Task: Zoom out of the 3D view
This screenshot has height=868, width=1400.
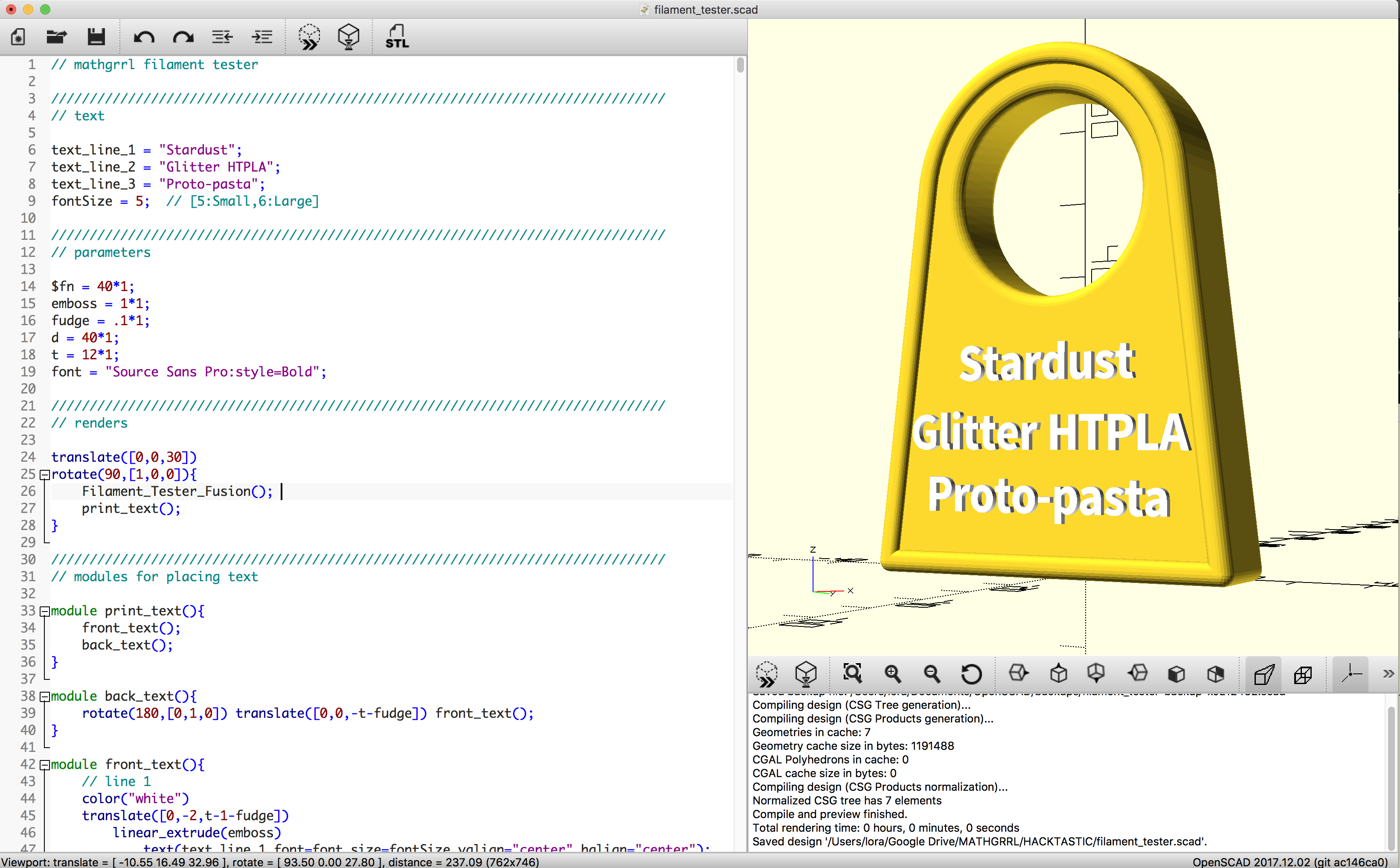Action: 932,673
